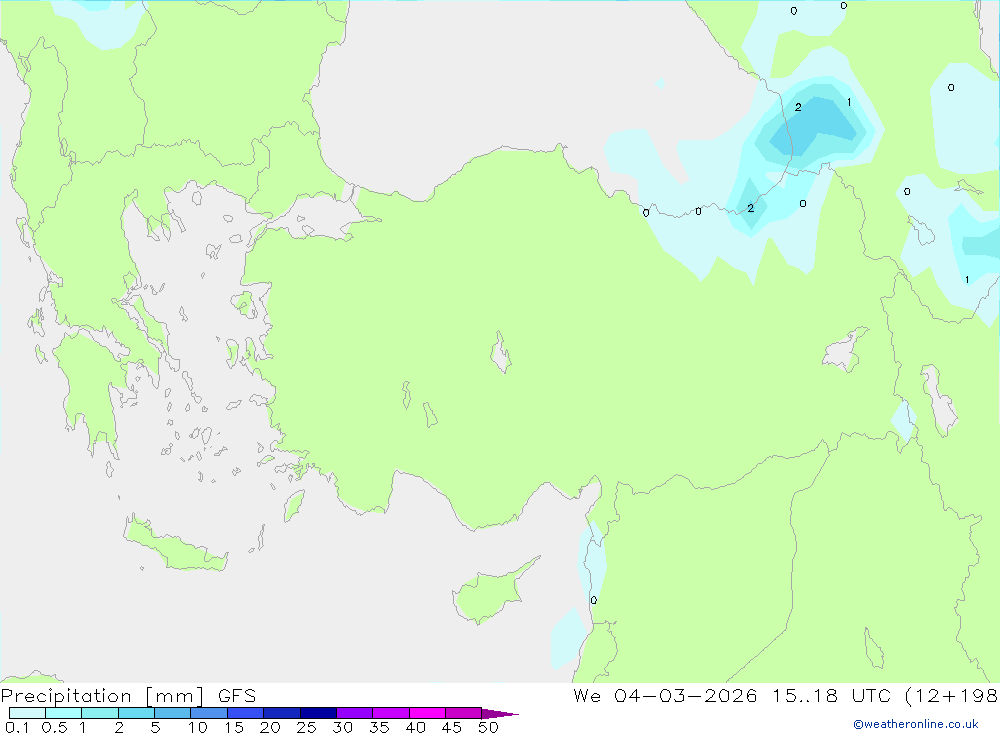Click the legend label '50'
This screenshot has width=1000, height=733.
click(488, 727)
